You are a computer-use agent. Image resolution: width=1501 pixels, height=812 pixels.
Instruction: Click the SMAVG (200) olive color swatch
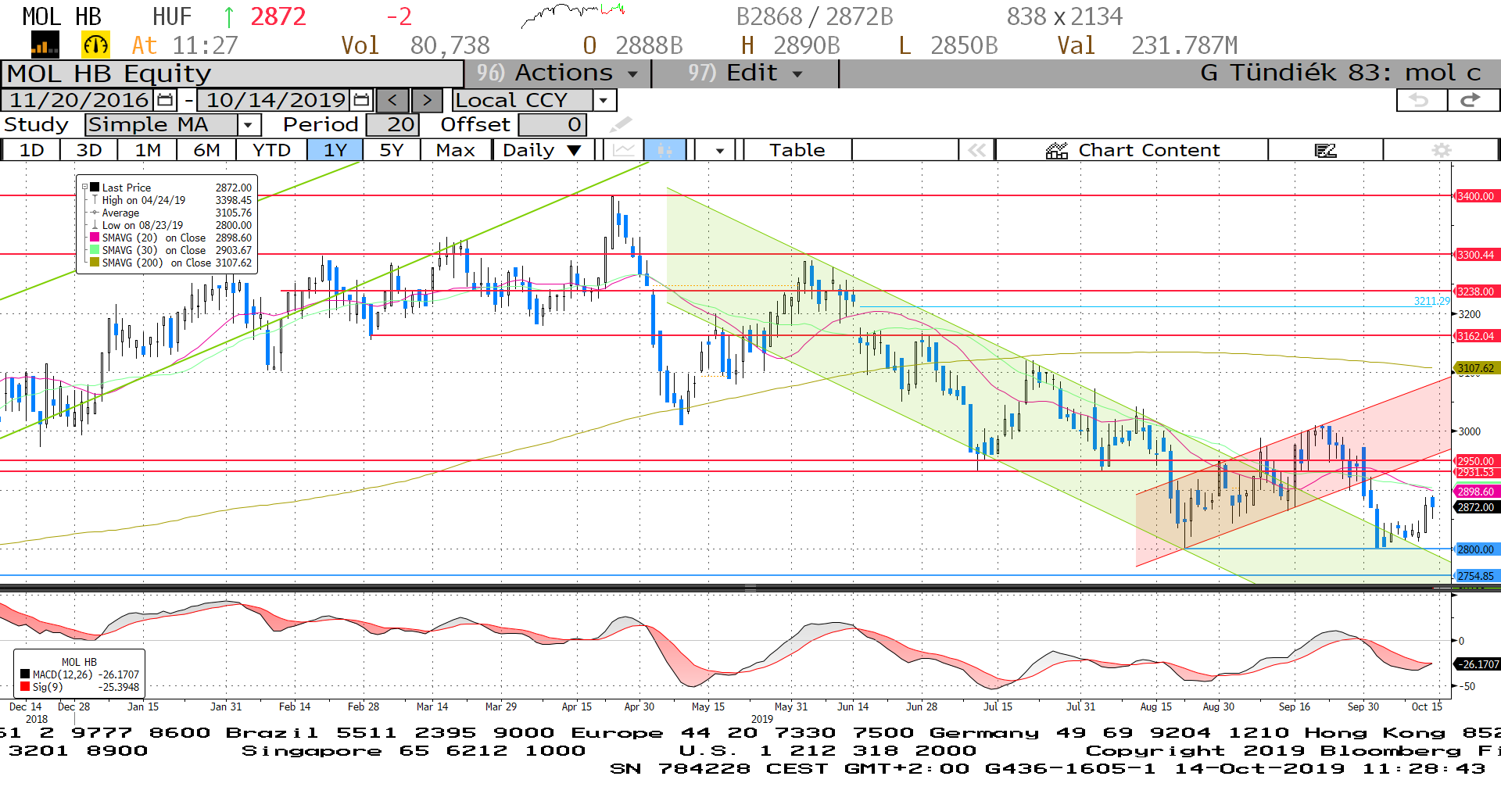(x=95, y=263)
